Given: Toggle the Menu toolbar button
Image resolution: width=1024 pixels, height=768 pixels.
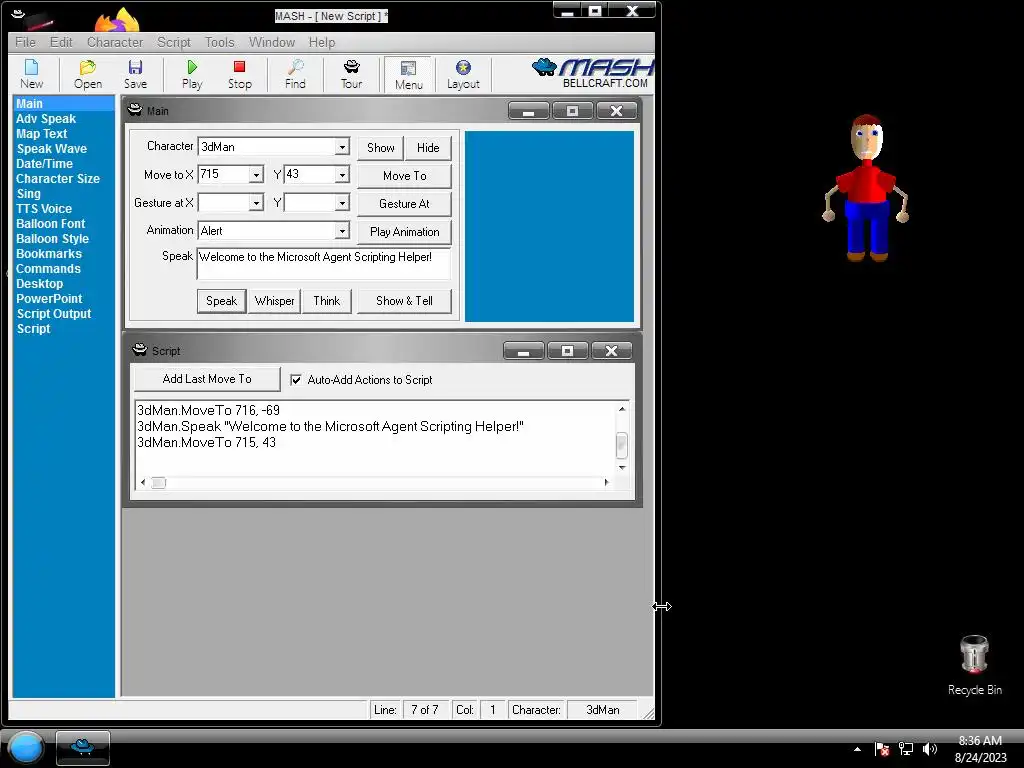Looking at the screenshot, I should click(408, 74).
